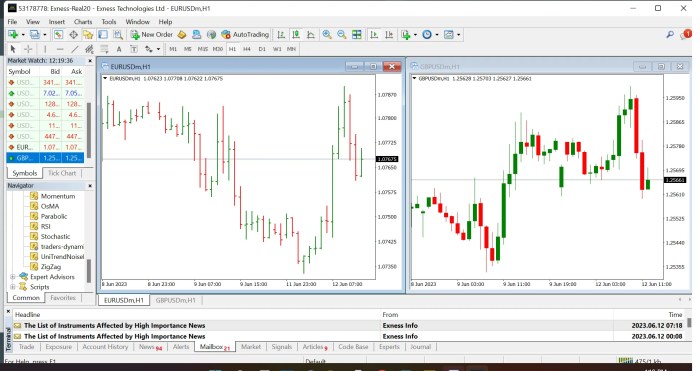This screenshot has width=700, height=371.
Task: Toggle AutoTrading on or off
Action: pos(245,34)
